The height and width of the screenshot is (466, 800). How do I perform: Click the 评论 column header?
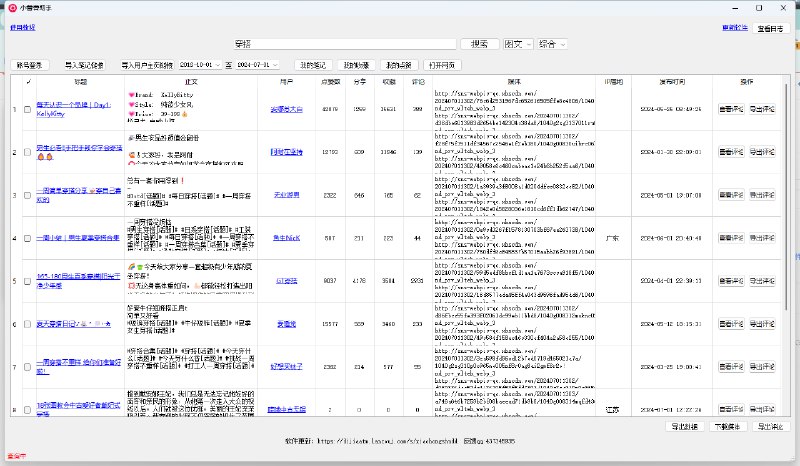coord(418,82)
